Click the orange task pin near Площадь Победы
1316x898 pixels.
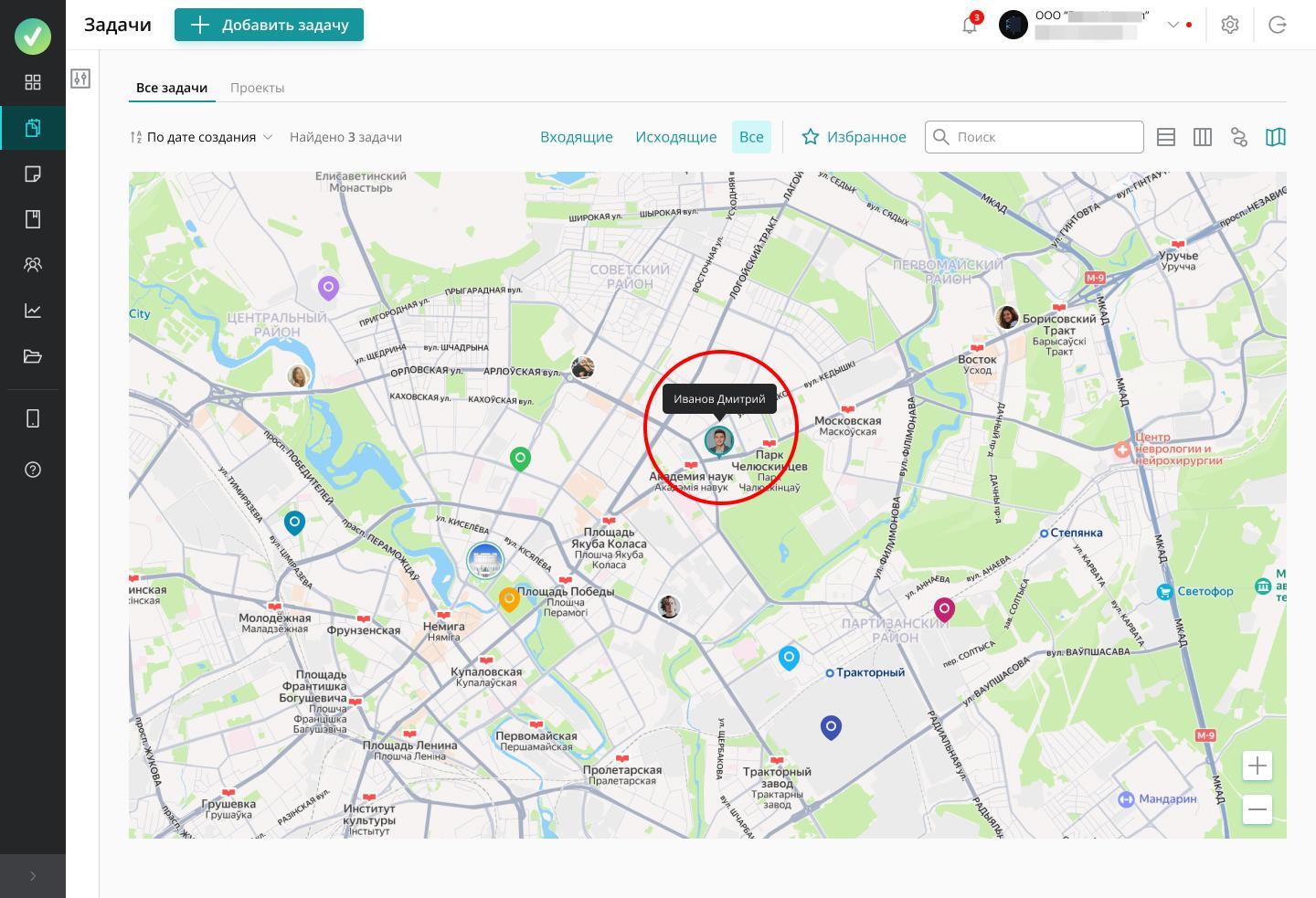point(509,599)
